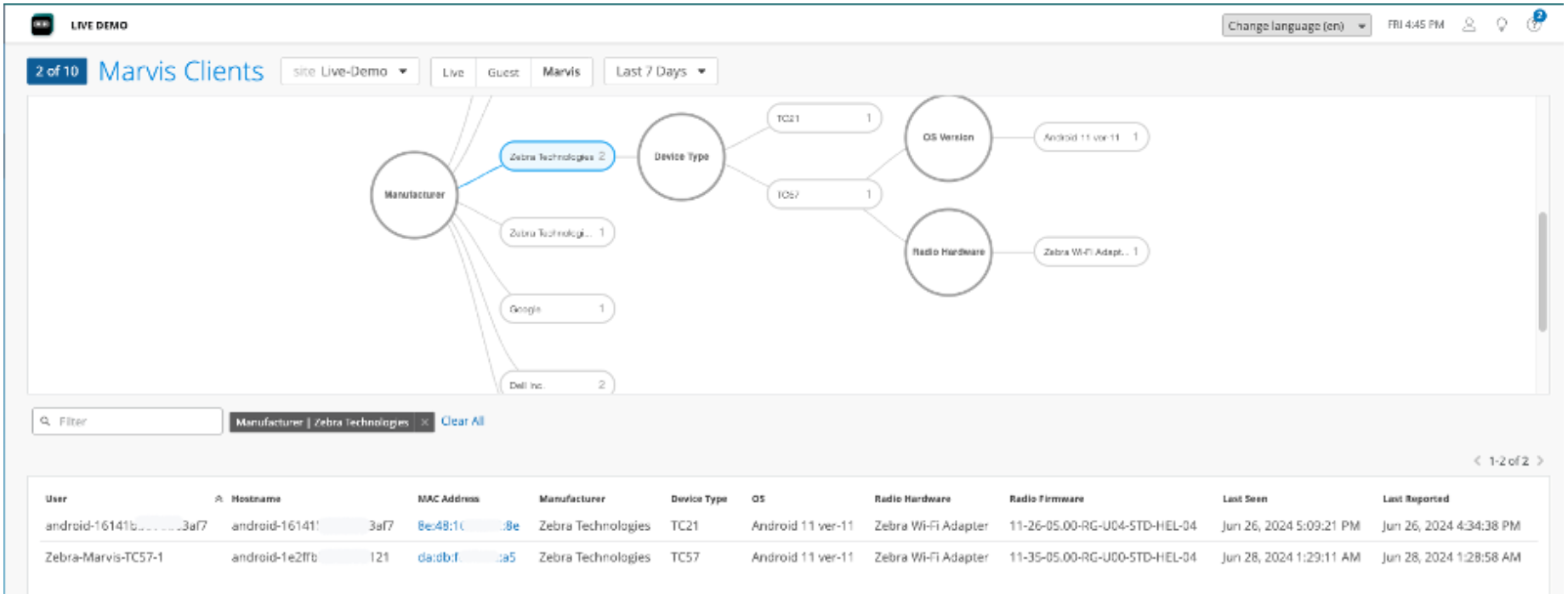This screenshot has width=1568, height=599.
Task: Click the Filter text input field
Action: (136, 421)
